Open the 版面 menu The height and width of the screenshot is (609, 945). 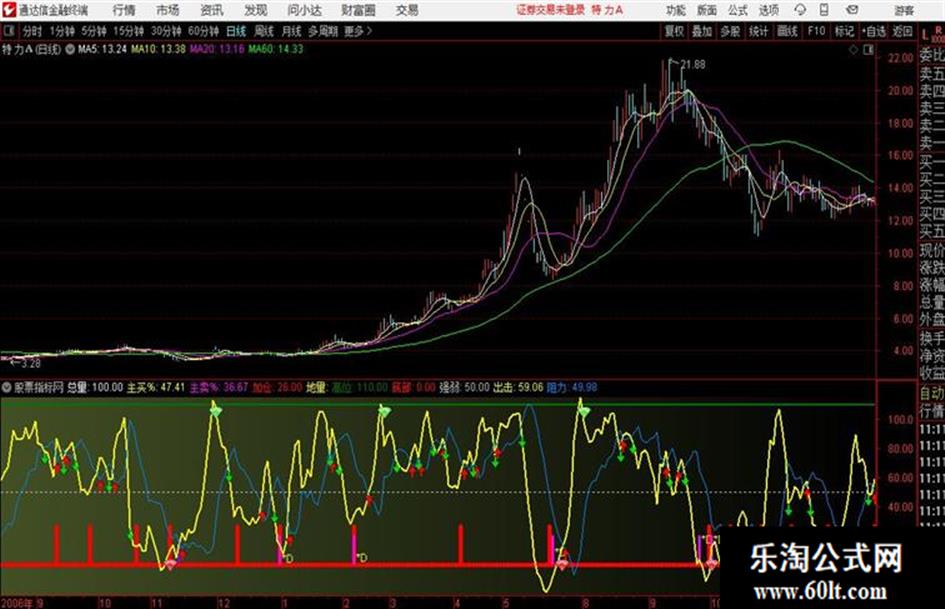click(706, 10)
